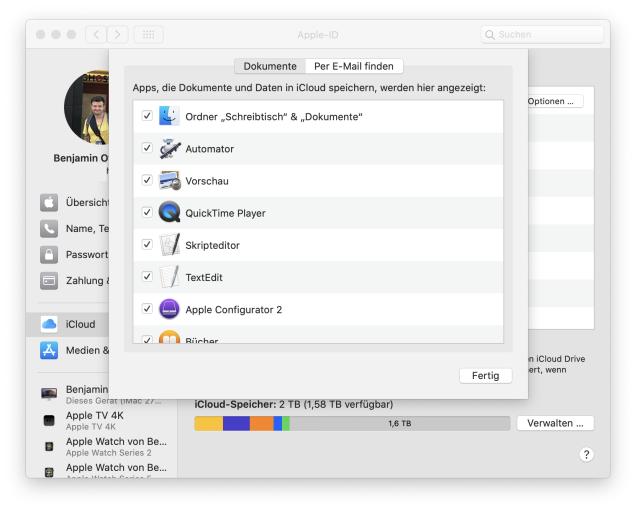636x510 pixels.
Task: Click the Skripteditor label
Action: click(x=213, y=245)
